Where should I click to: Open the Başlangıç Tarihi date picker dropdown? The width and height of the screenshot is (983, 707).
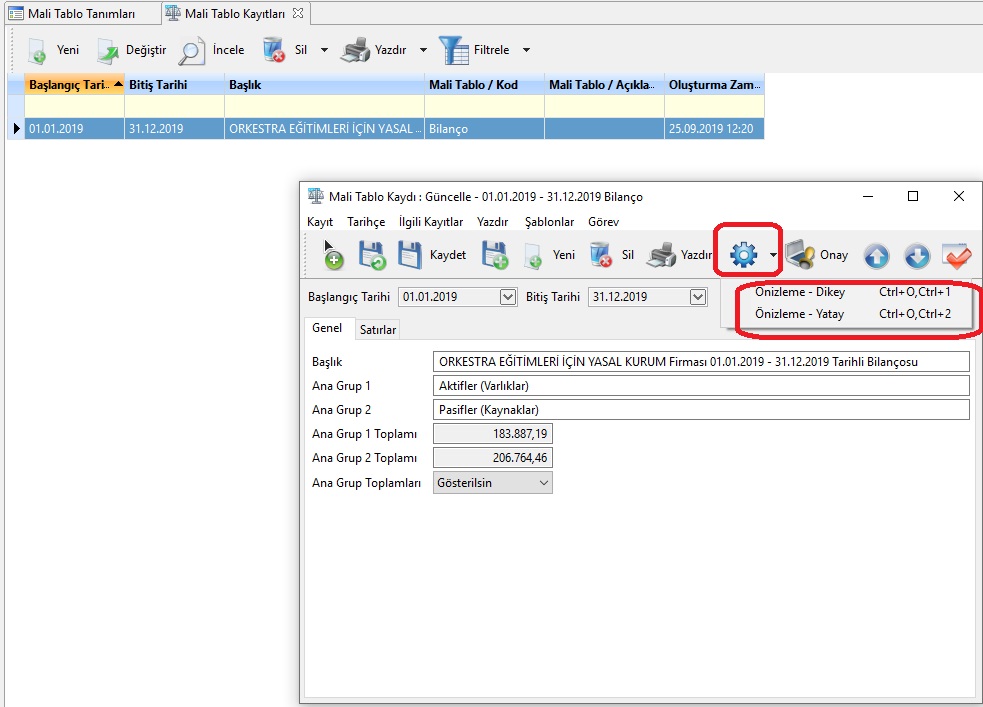pyautogui.click(x=507, y=297)
